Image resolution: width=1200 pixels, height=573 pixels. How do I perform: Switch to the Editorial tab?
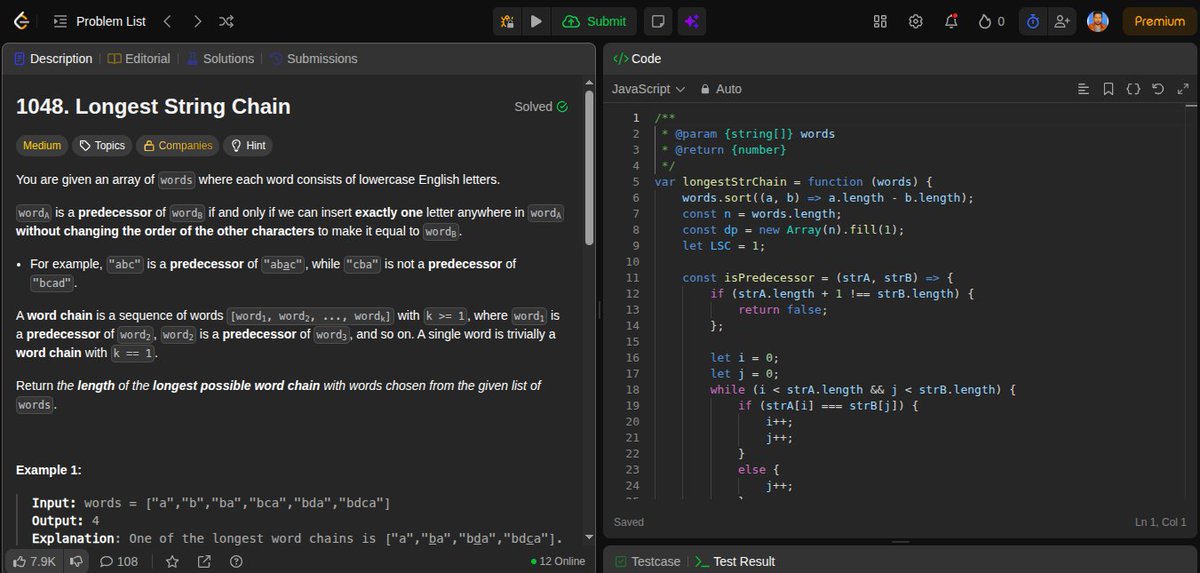click(139, 59)
